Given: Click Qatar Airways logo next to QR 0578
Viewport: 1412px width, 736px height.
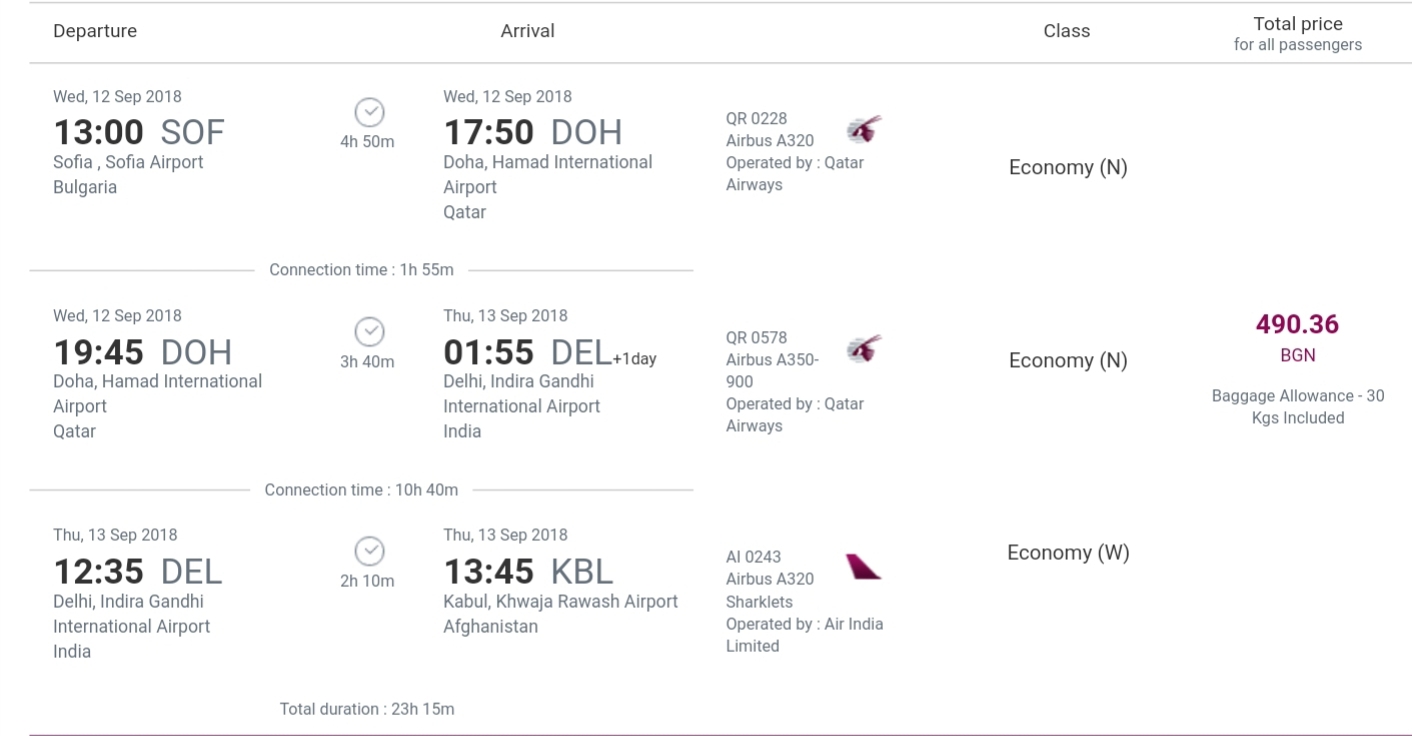Looking at the screenshot, I should click(x=863, y=348).
